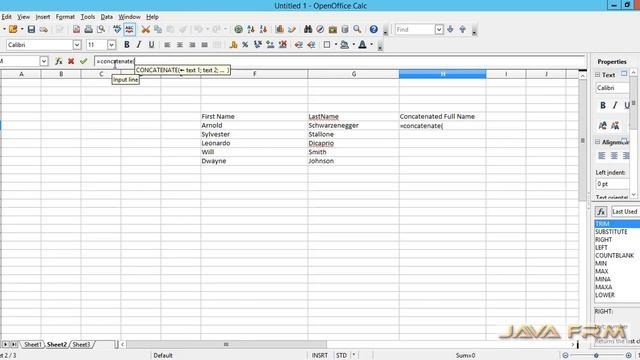
Task: Toggle Underline in the formatting toolbar
Action: (151, 45)
